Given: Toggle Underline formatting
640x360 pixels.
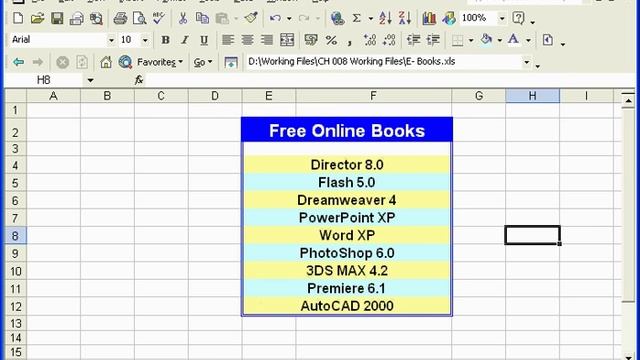Looking at the screenshot, I should [x=204, y=40].
